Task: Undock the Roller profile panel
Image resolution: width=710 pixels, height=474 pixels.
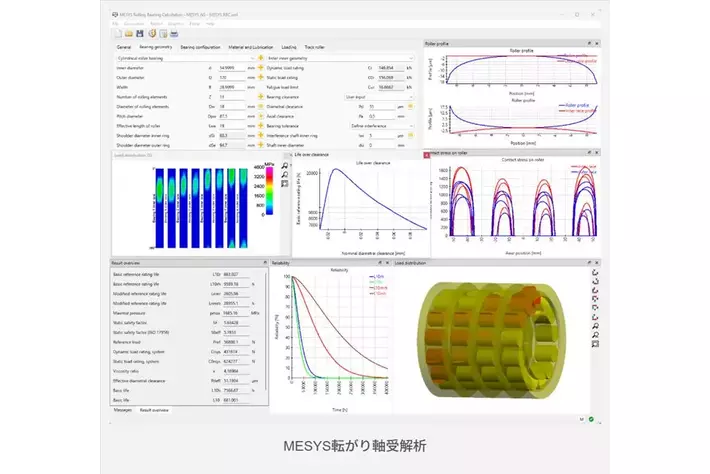Action: 589,43
